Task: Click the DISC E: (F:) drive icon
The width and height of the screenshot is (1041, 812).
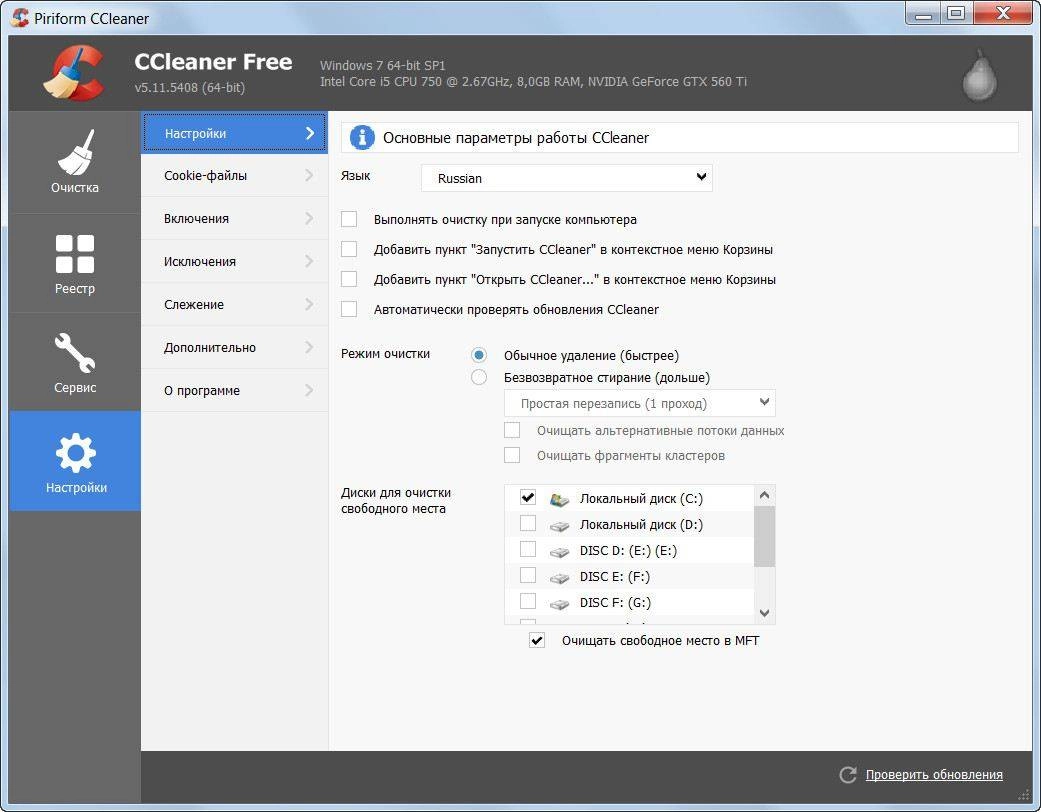Action: click(x=560, y=578)
